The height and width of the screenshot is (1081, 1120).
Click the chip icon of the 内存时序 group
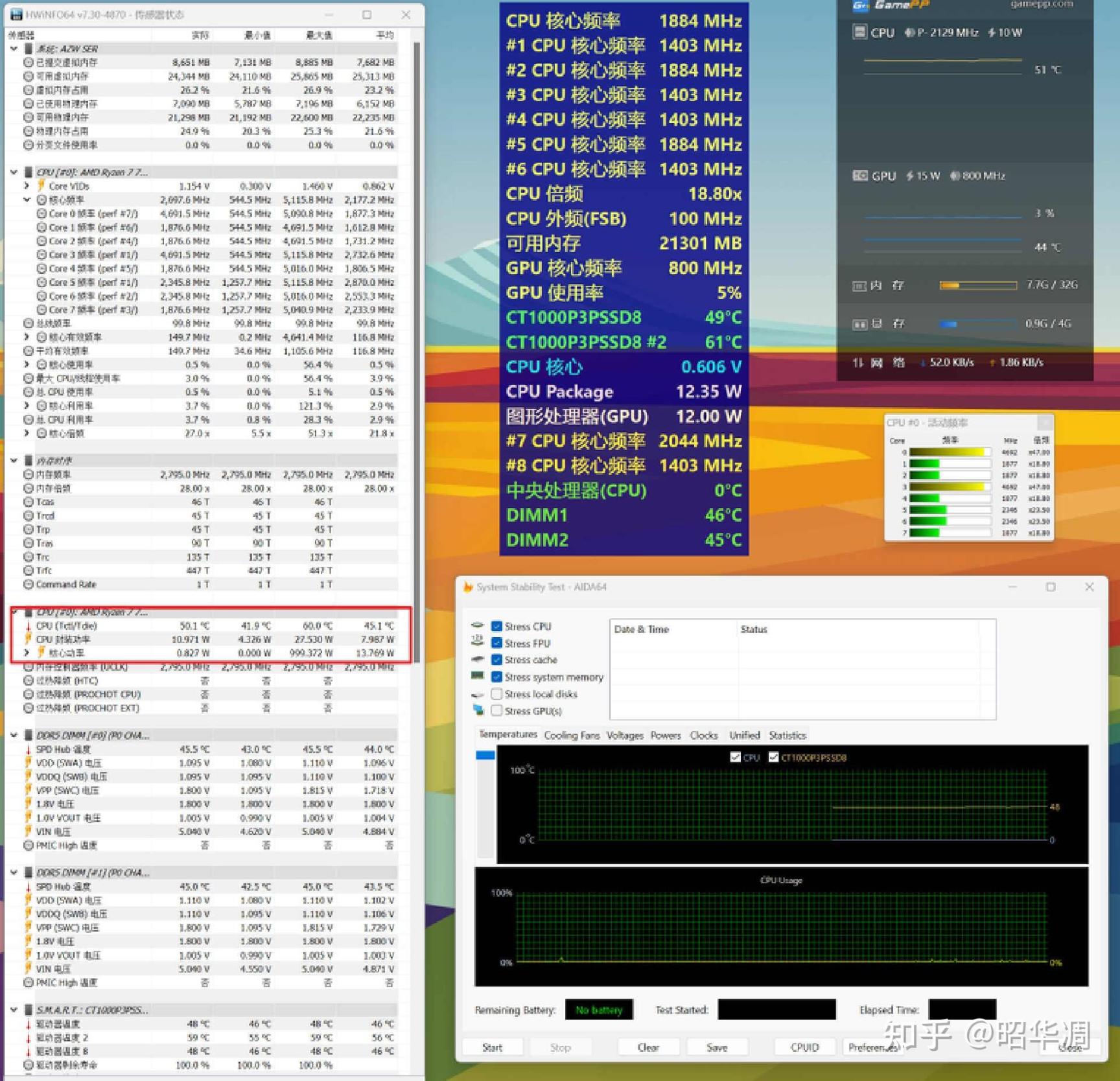[29, 461]
